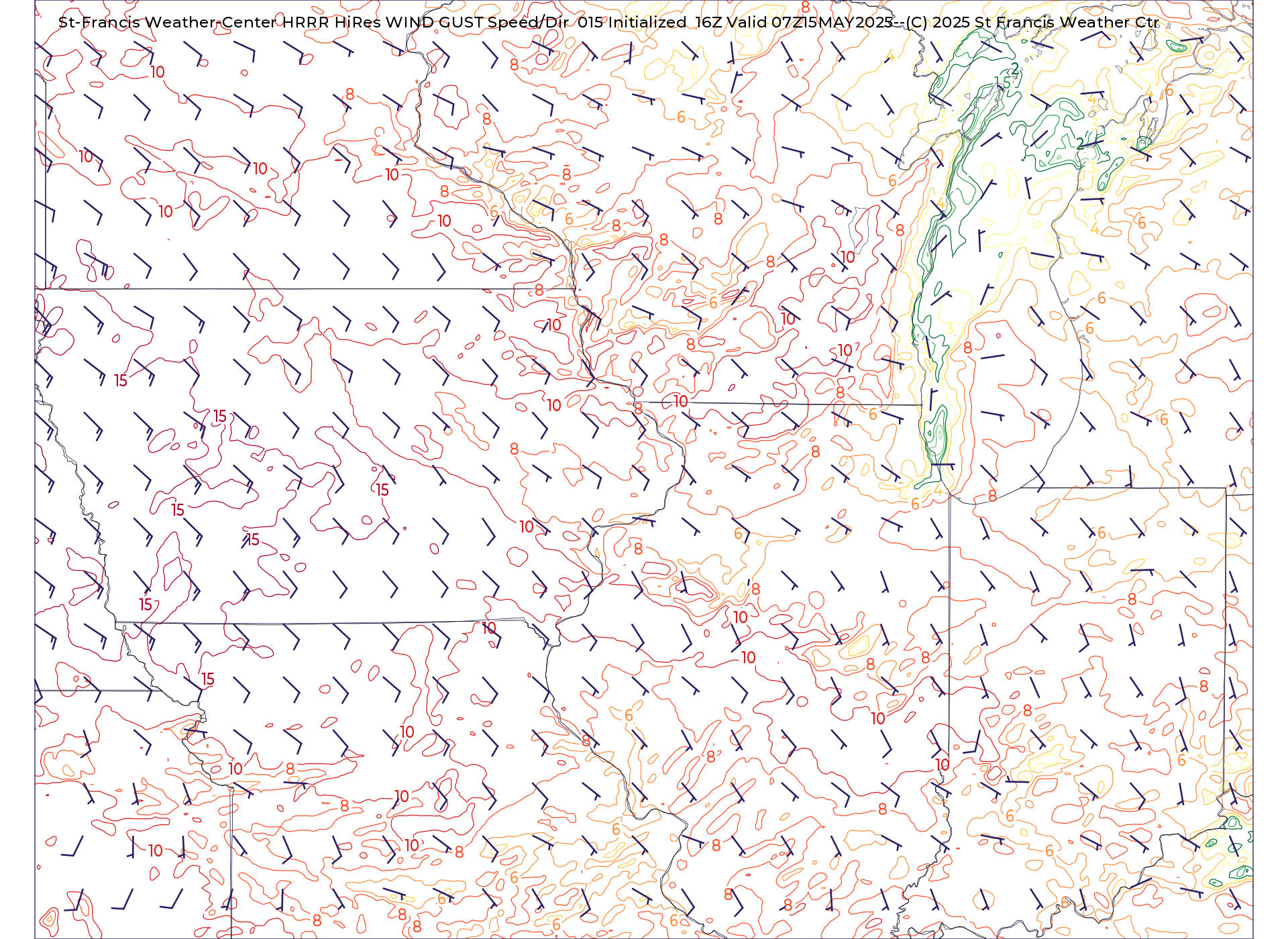The width and height of the screenshot is (1288, 939).
Task: Click the green 1.5 contour label
Action: (1002, 82)
